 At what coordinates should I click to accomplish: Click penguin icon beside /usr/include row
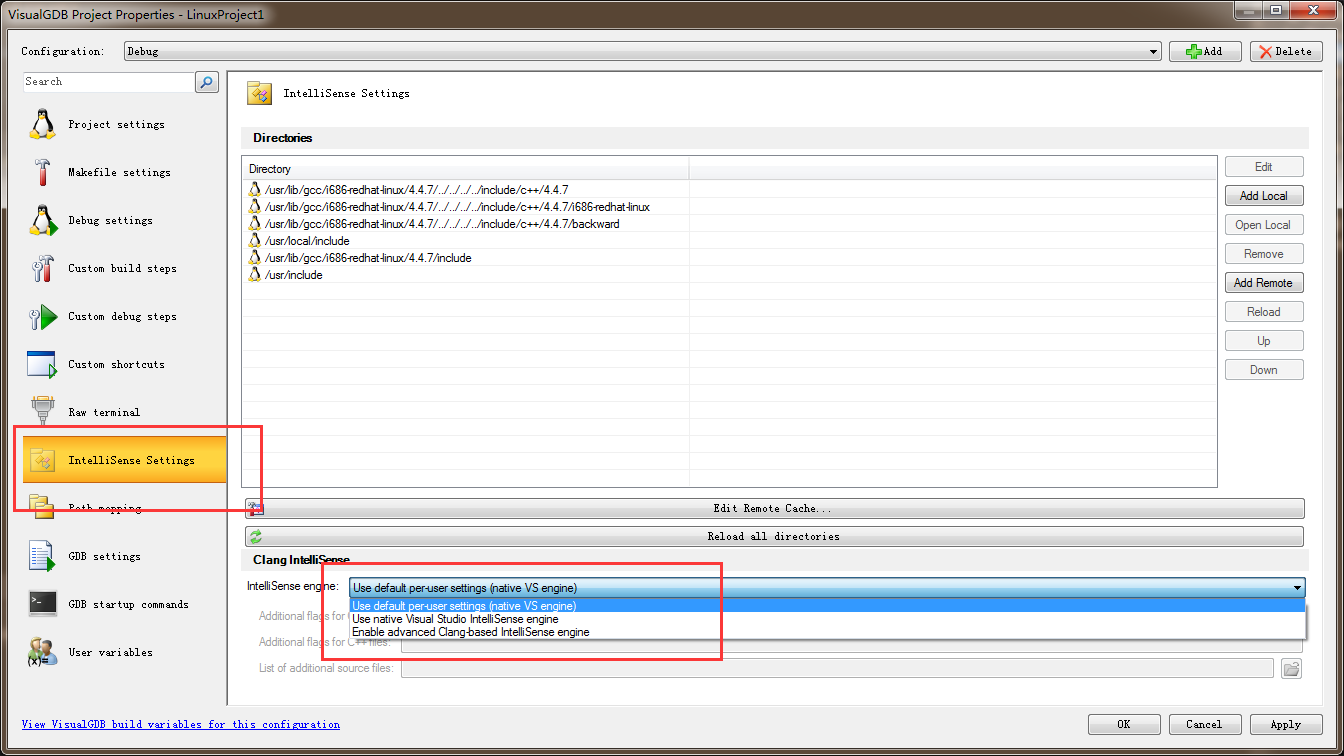coord(255,275)
